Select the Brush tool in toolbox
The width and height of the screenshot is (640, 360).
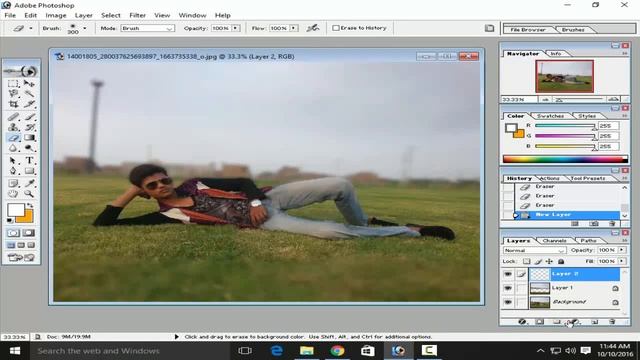(x=29, y=117)
